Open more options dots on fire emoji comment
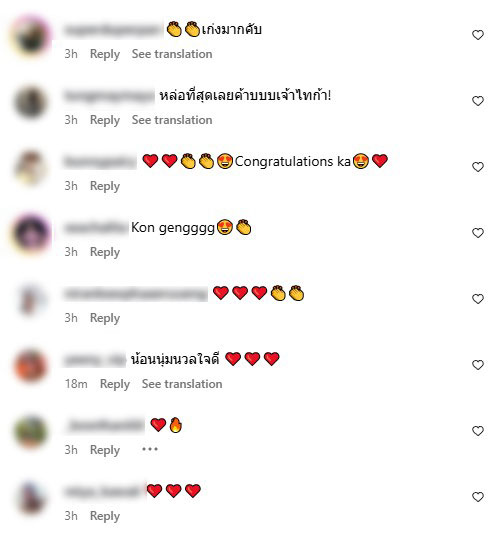 150,449
